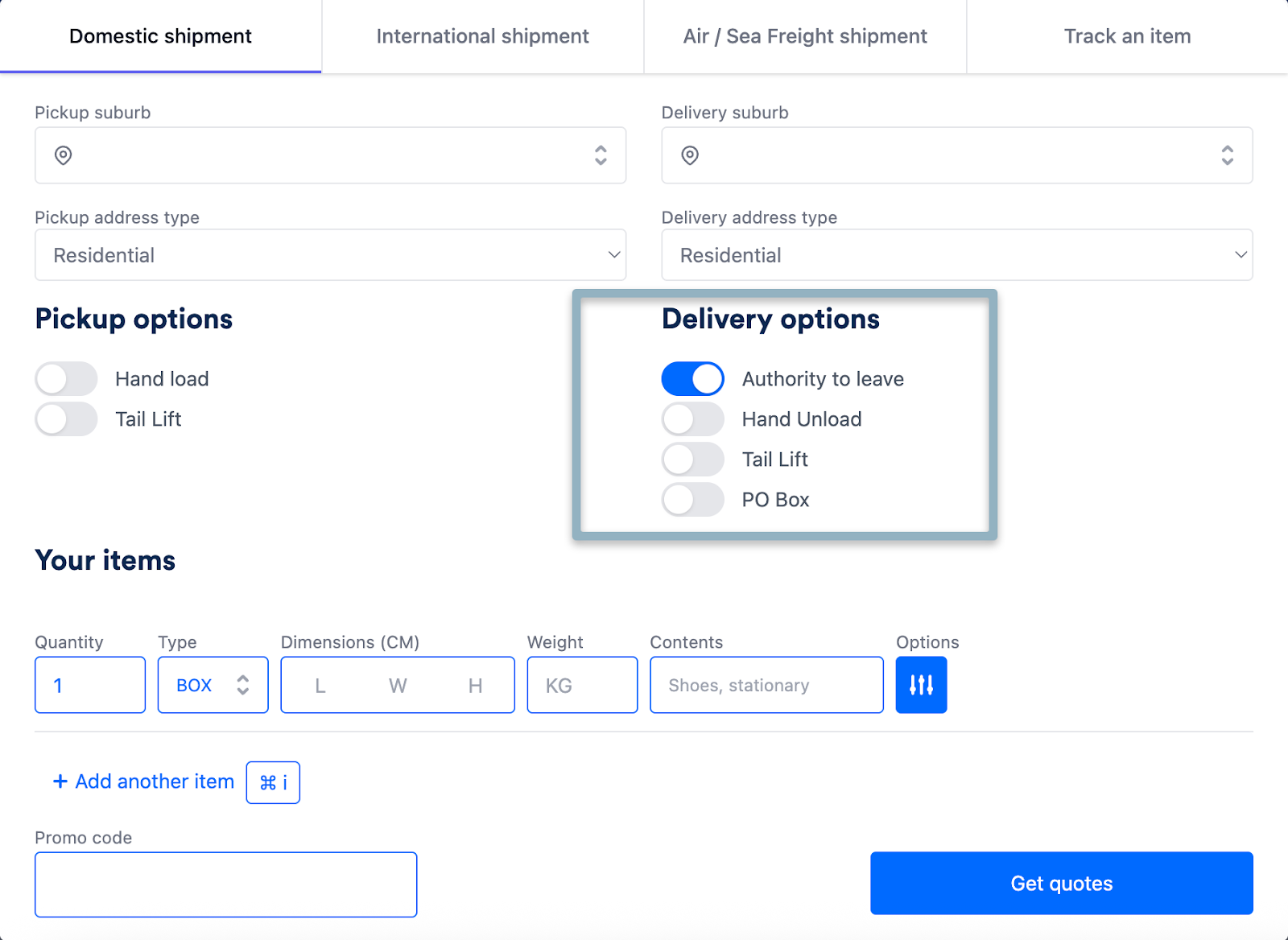1288x940 pixels.
Task: Click the delivery suburb location pin icon
Action: tap(691, 155)
